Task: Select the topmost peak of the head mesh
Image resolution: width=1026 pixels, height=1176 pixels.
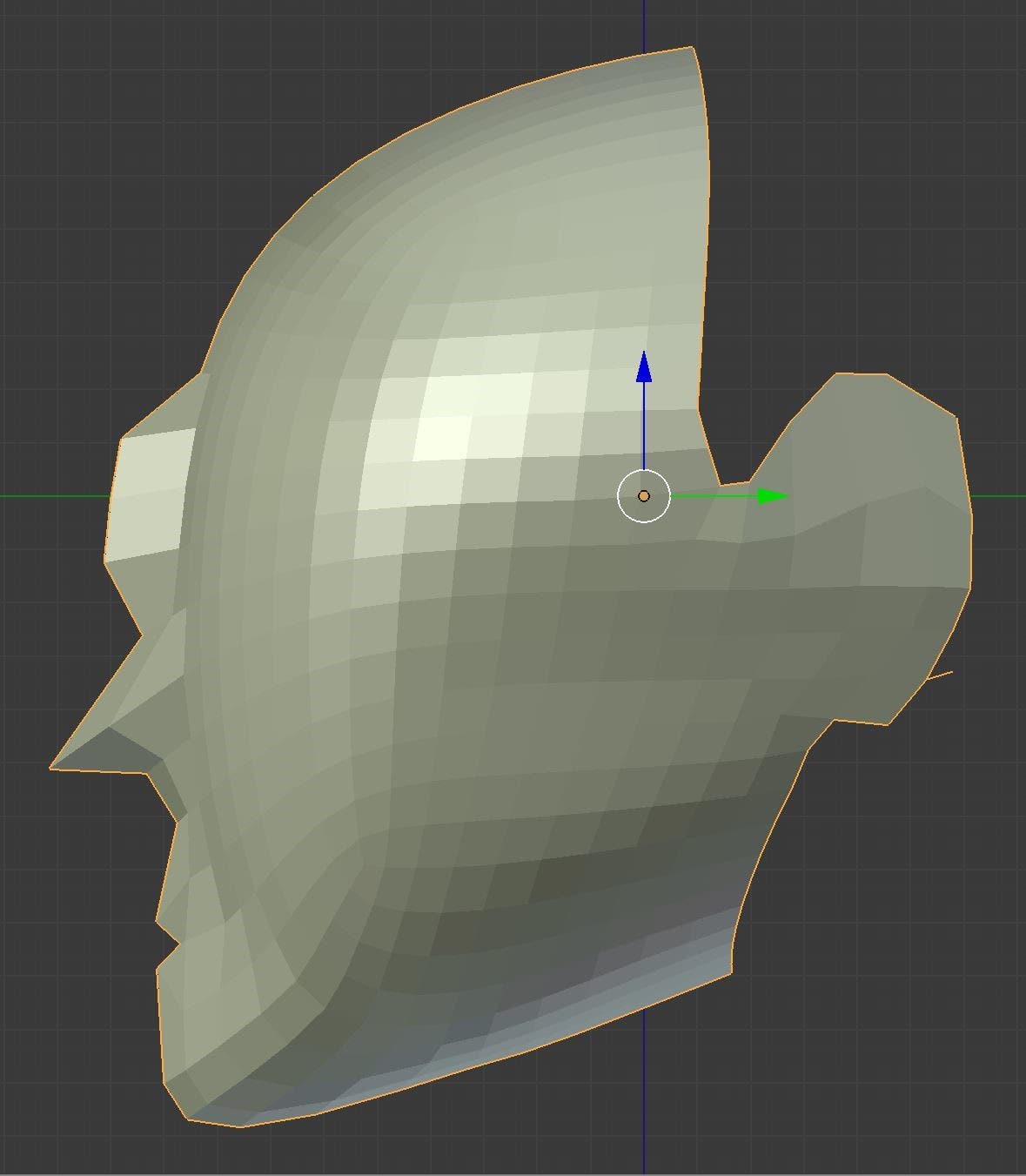Action: point(691,50)
